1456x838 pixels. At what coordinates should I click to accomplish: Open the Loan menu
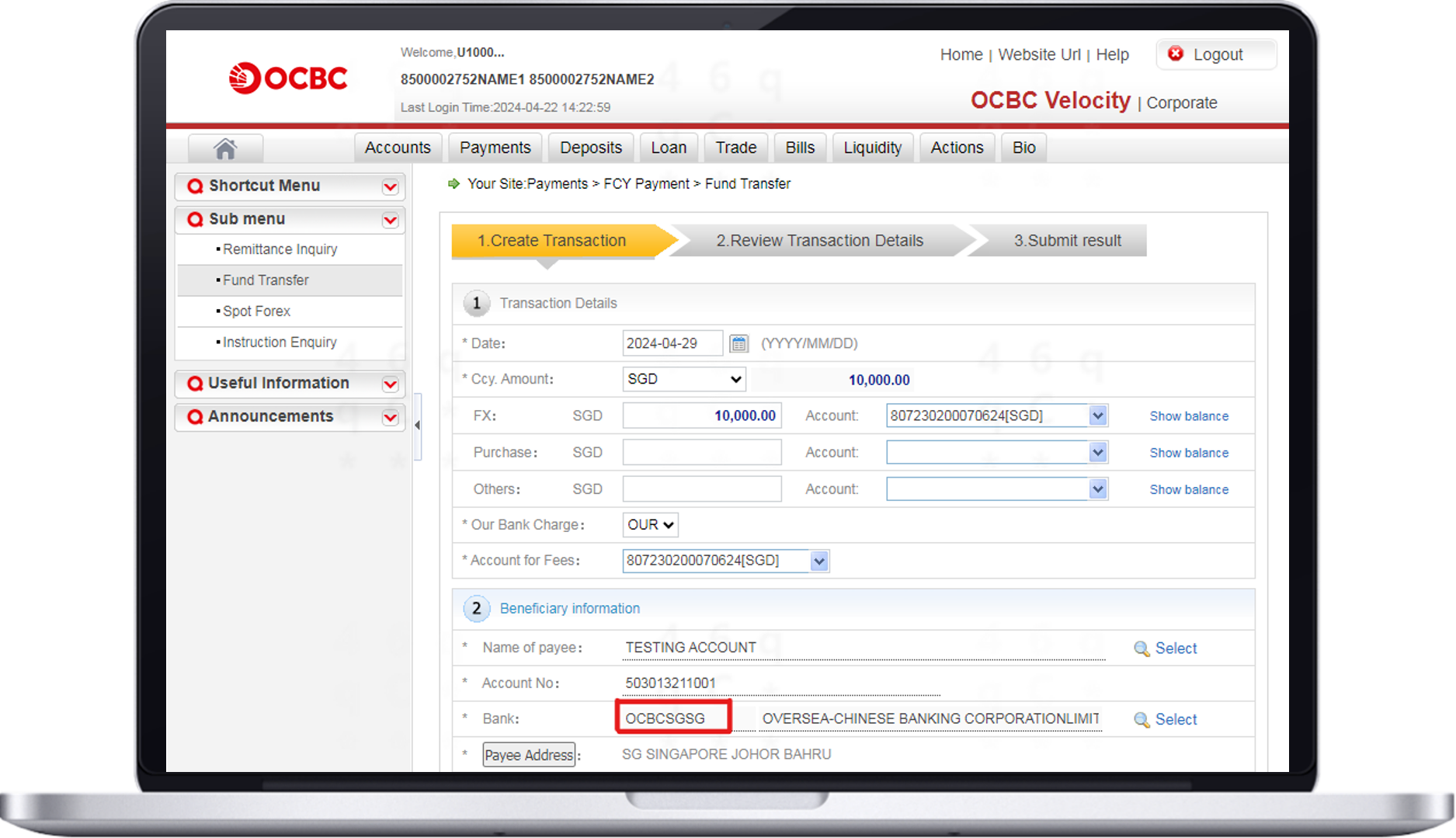pos(669,148)
